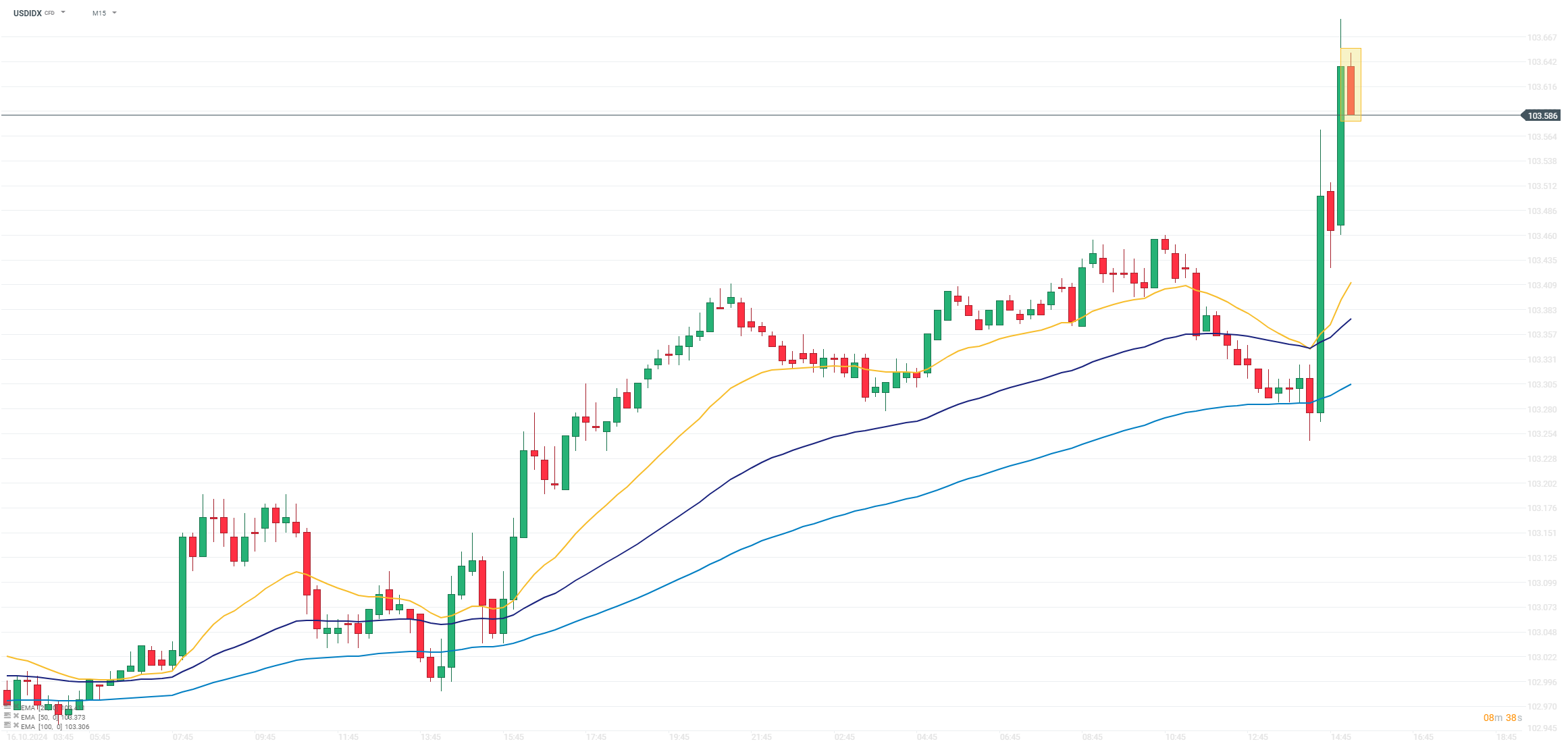Click the candle countdown timer
Screen dimensions: 1568x748
tap(1502, 718)
